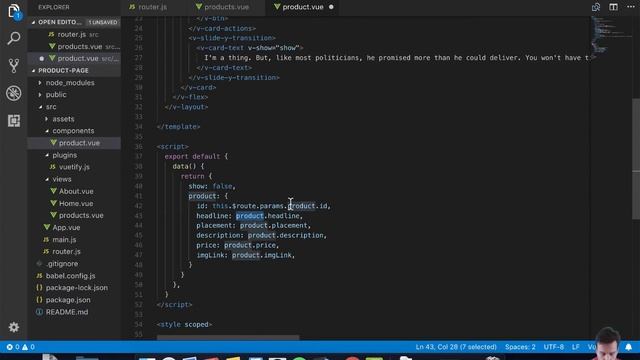Click the unsaved dot on the product.vue tab
The image size is (640, 360).
[x=331, y=7]
